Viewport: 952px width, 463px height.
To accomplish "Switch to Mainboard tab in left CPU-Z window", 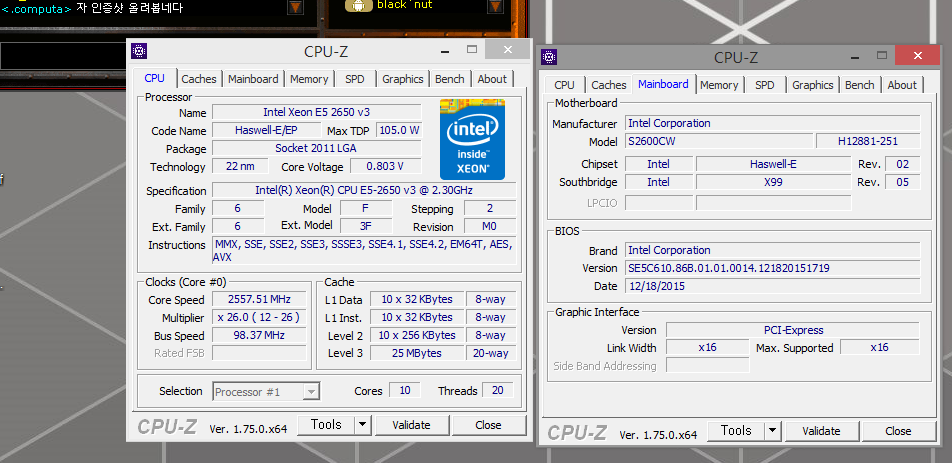I will 253,79.
